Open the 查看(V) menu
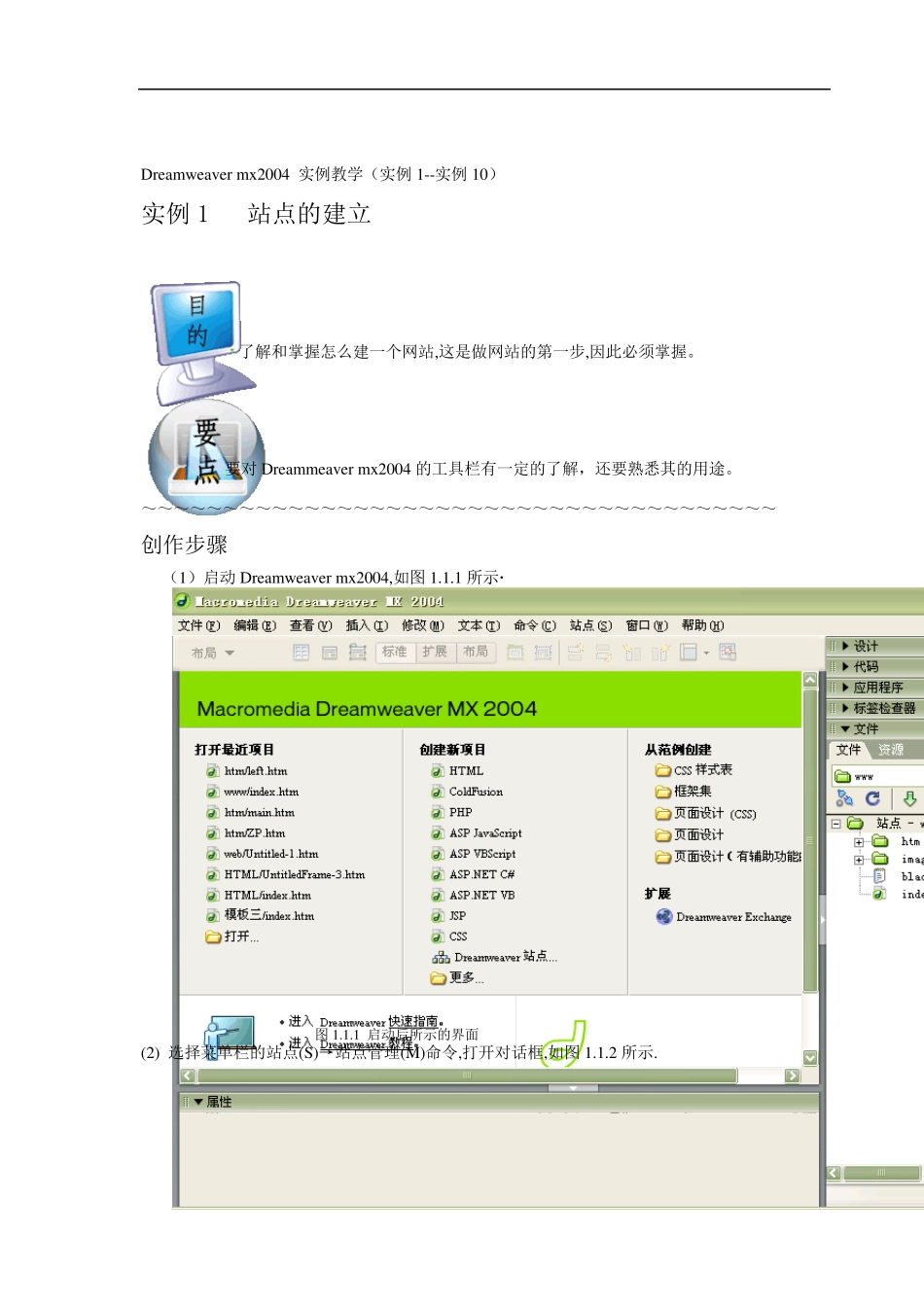This screenshot has height=1307, width=924. tap(310, 625)
